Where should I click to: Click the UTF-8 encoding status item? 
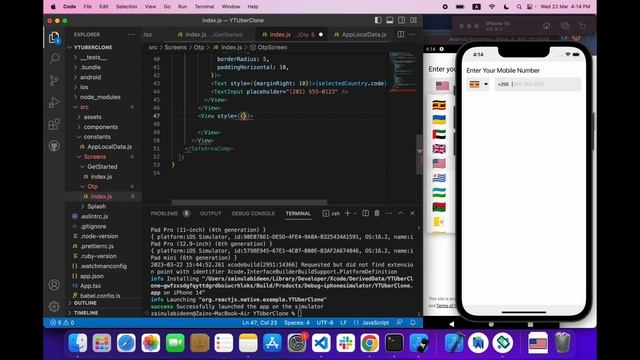tap(325, 322)
